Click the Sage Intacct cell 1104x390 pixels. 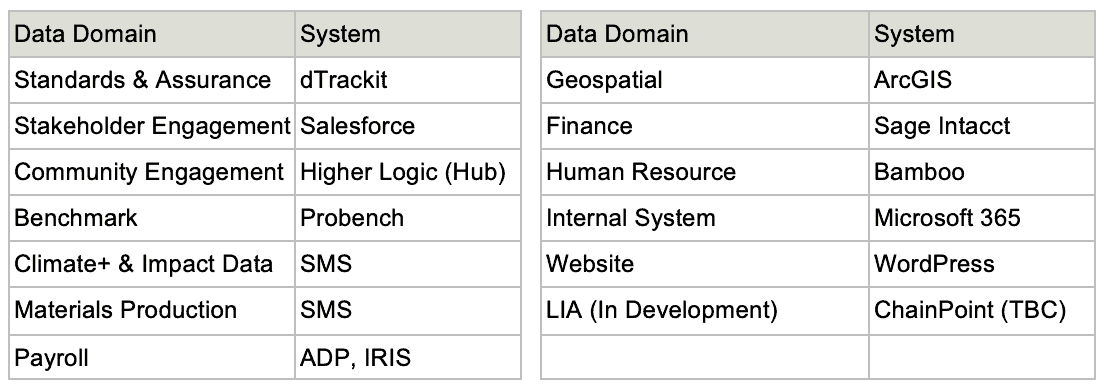coord(981,126)
